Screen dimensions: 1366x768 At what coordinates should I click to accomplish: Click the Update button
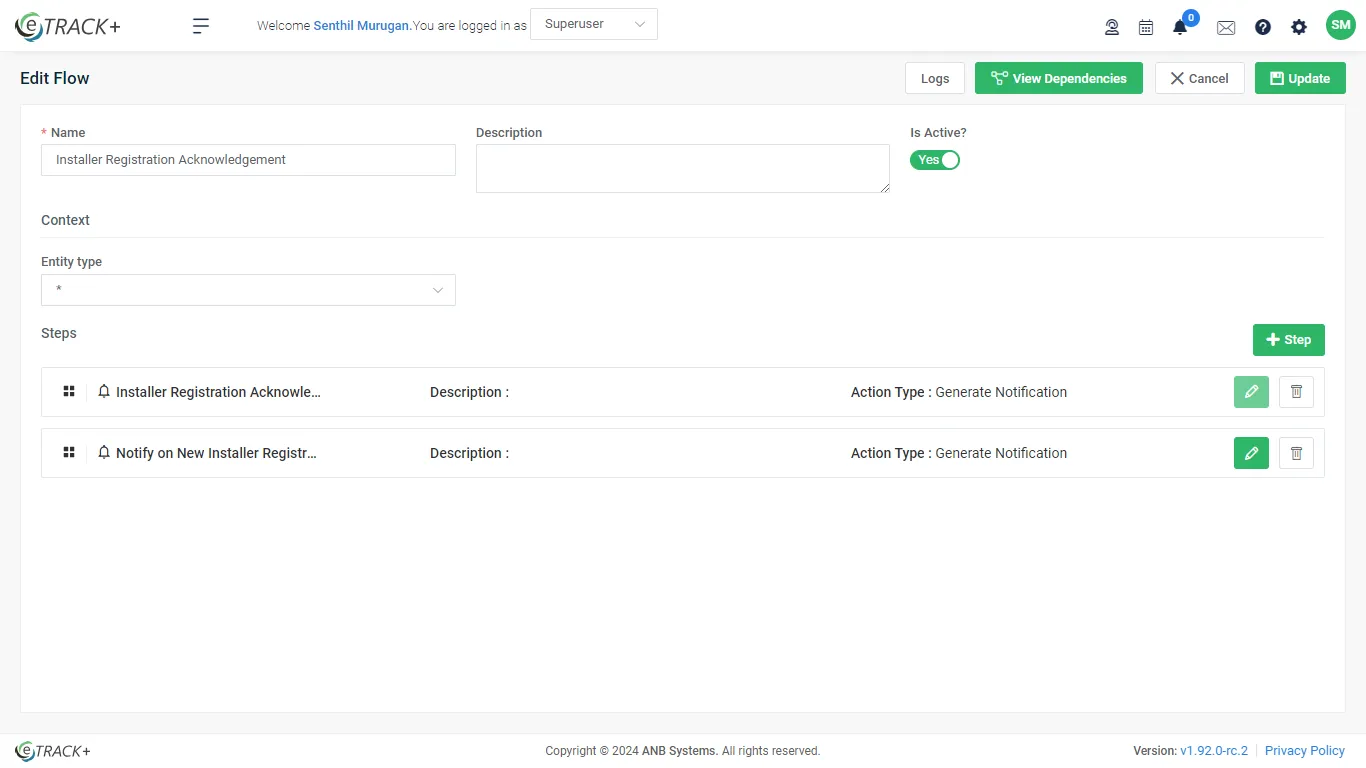tap(1300, 78)
